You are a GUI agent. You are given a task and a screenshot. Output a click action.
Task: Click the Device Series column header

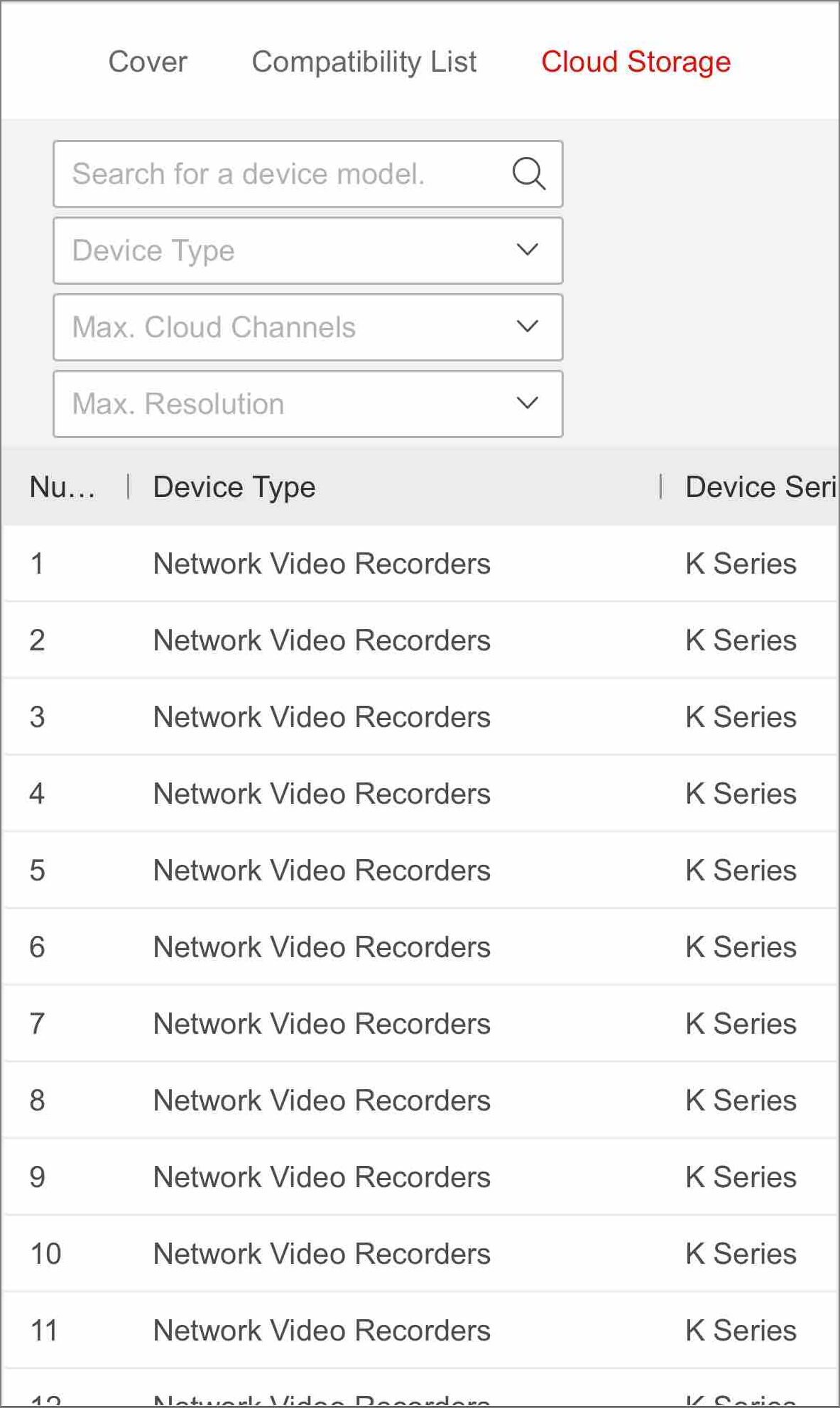(760, 487)
